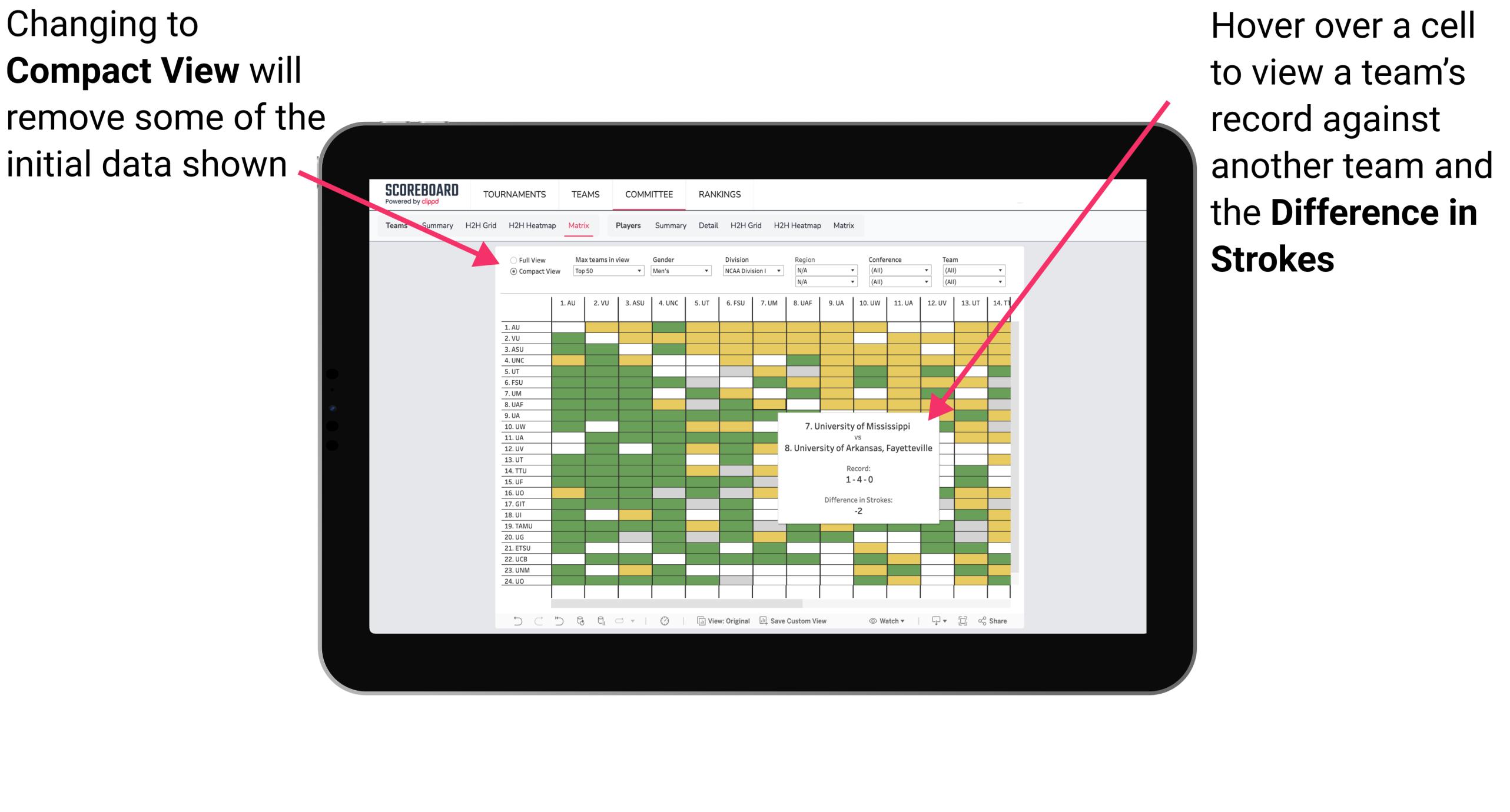Select the Teams tab
This screenshot has width=1510, height=812.
[399, 225]
